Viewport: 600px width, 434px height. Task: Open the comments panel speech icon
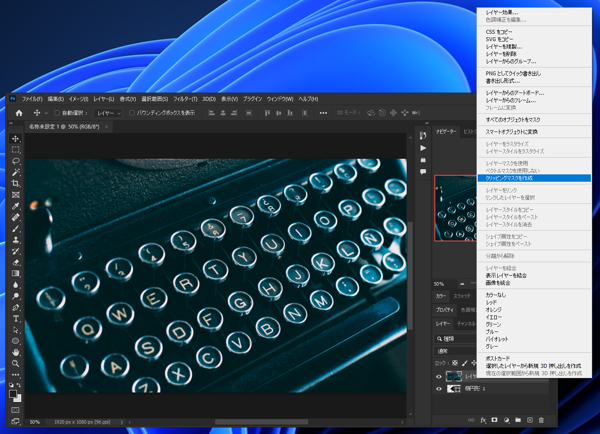[x=423, y=172]
